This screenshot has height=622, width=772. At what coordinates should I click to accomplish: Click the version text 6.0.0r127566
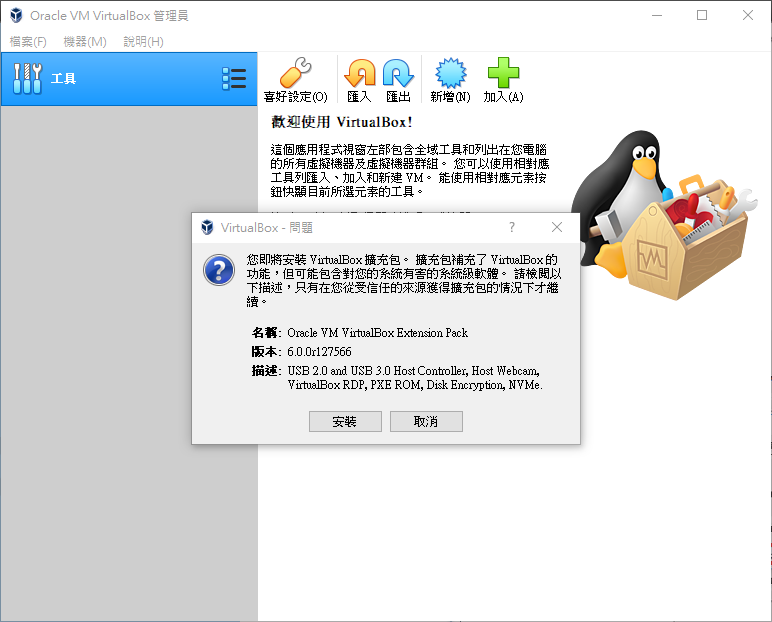(x=320, y=352)
